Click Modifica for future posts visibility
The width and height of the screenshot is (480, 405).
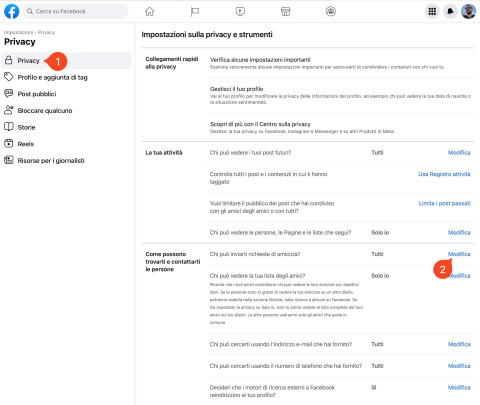459,153
